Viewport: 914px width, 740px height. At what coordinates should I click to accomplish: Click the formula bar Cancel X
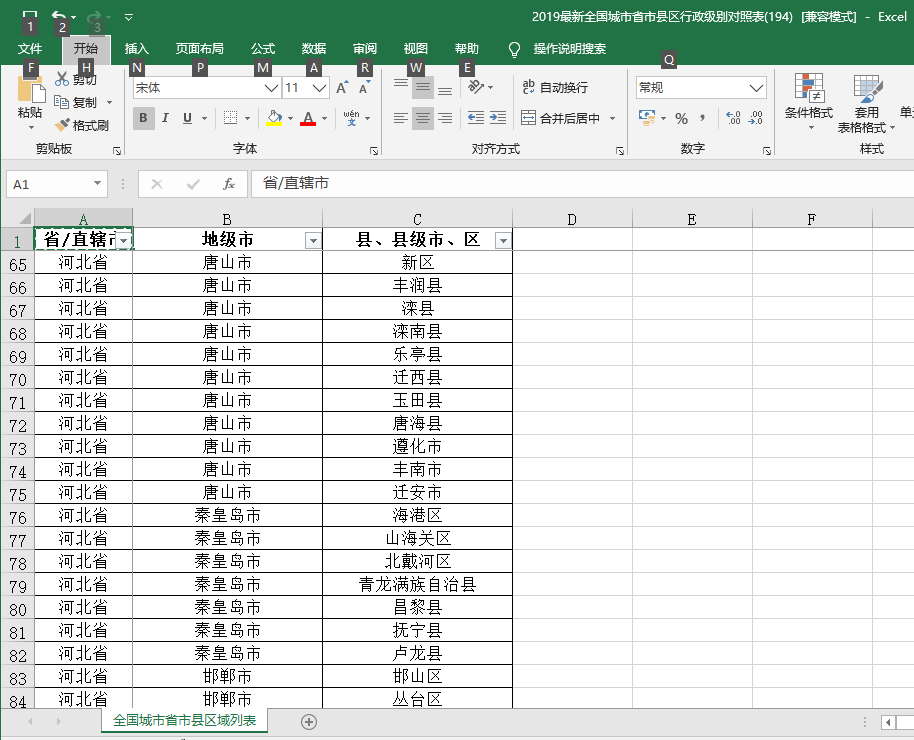[x=157, y=184]
